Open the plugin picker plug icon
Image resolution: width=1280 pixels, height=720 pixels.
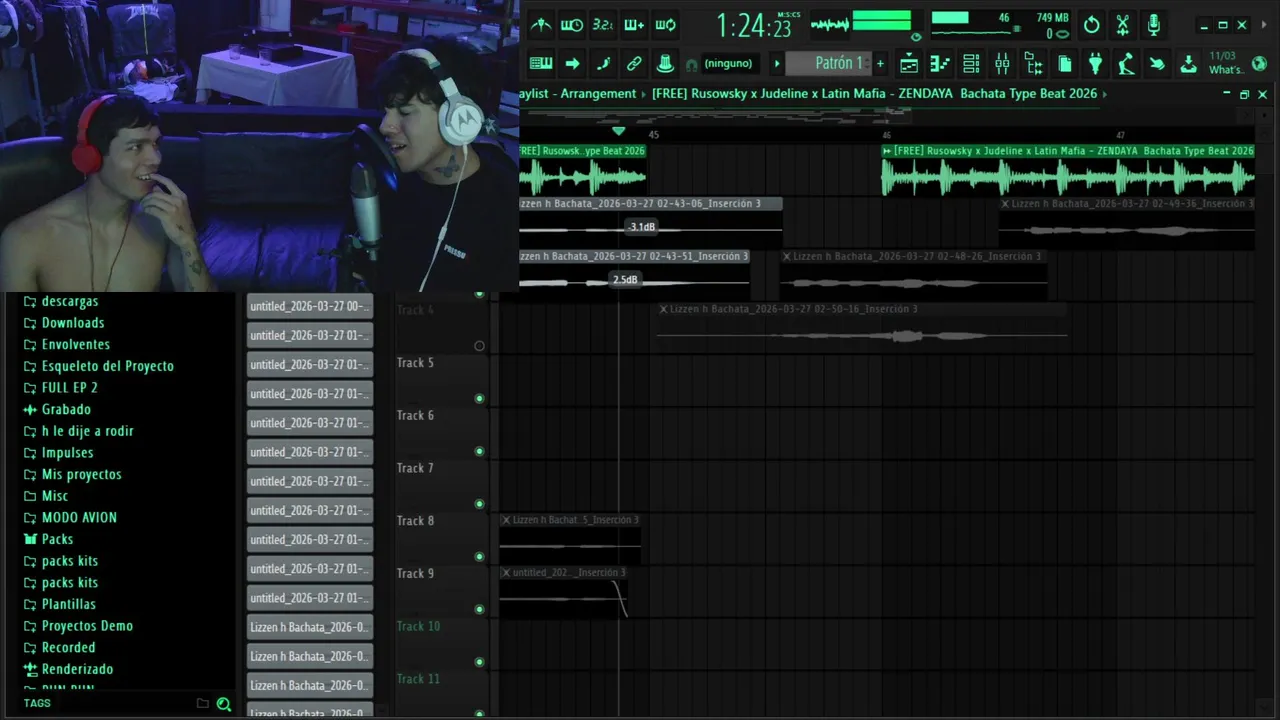(x=1095, y=64)
